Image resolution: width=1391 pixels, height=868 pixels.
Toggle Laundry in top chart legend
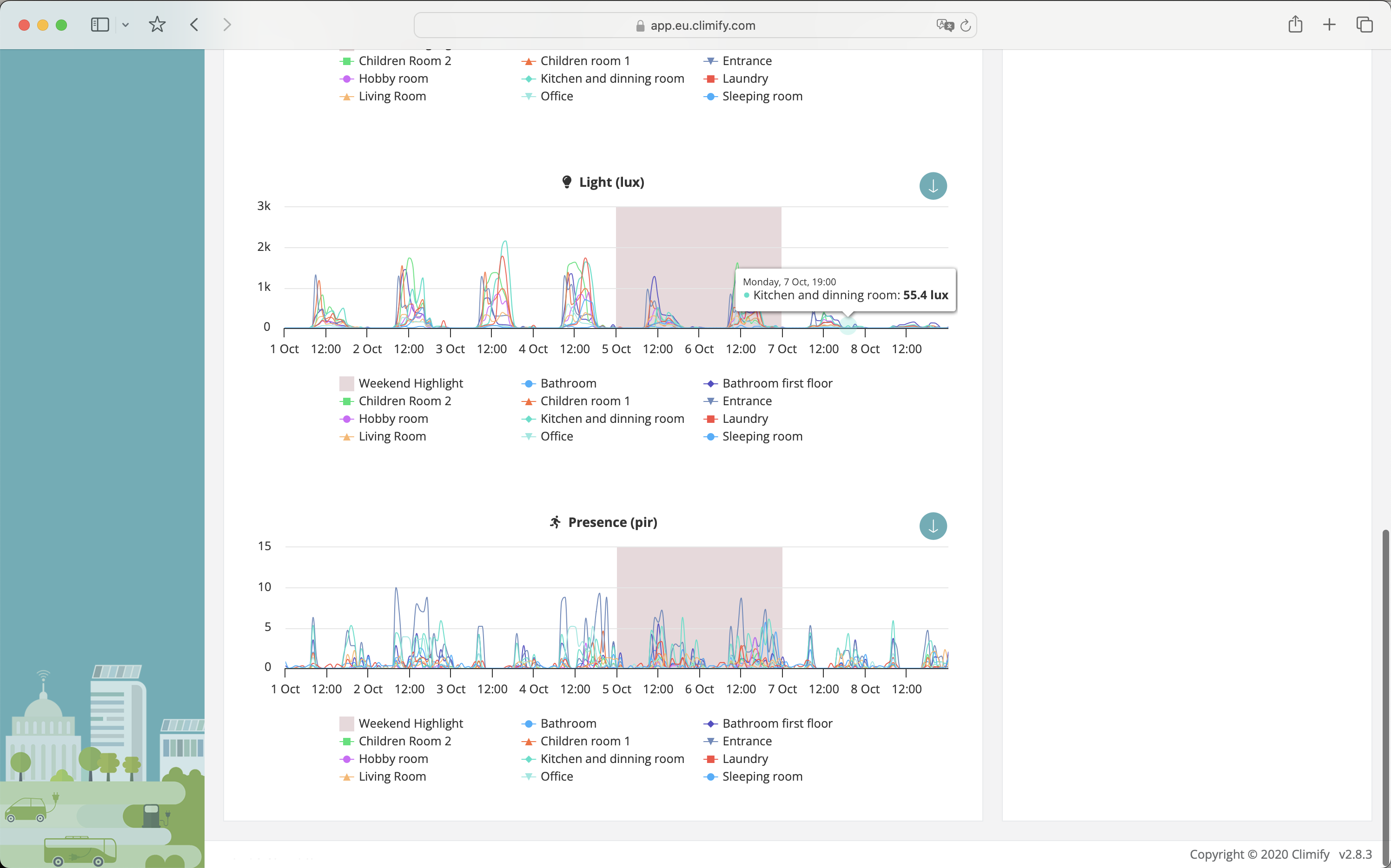tap(735, 79)
